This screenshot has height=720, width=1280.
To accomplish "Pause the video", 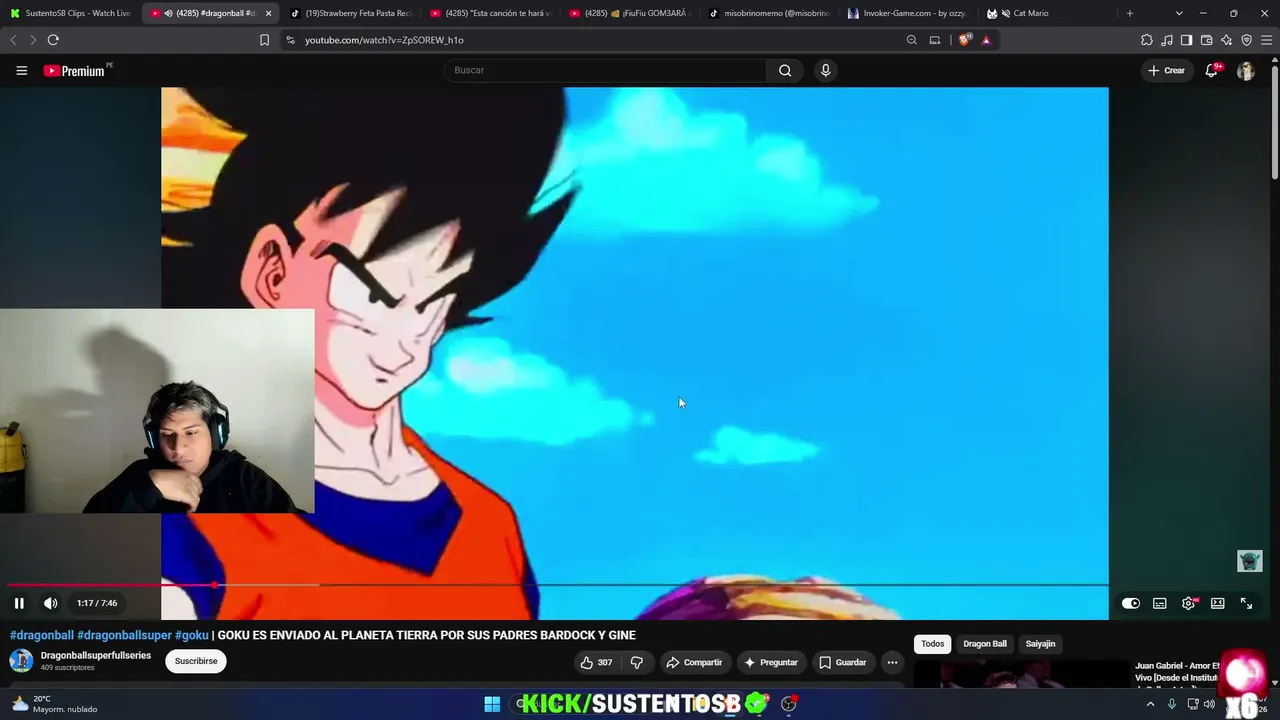I will tap(19, 603).
